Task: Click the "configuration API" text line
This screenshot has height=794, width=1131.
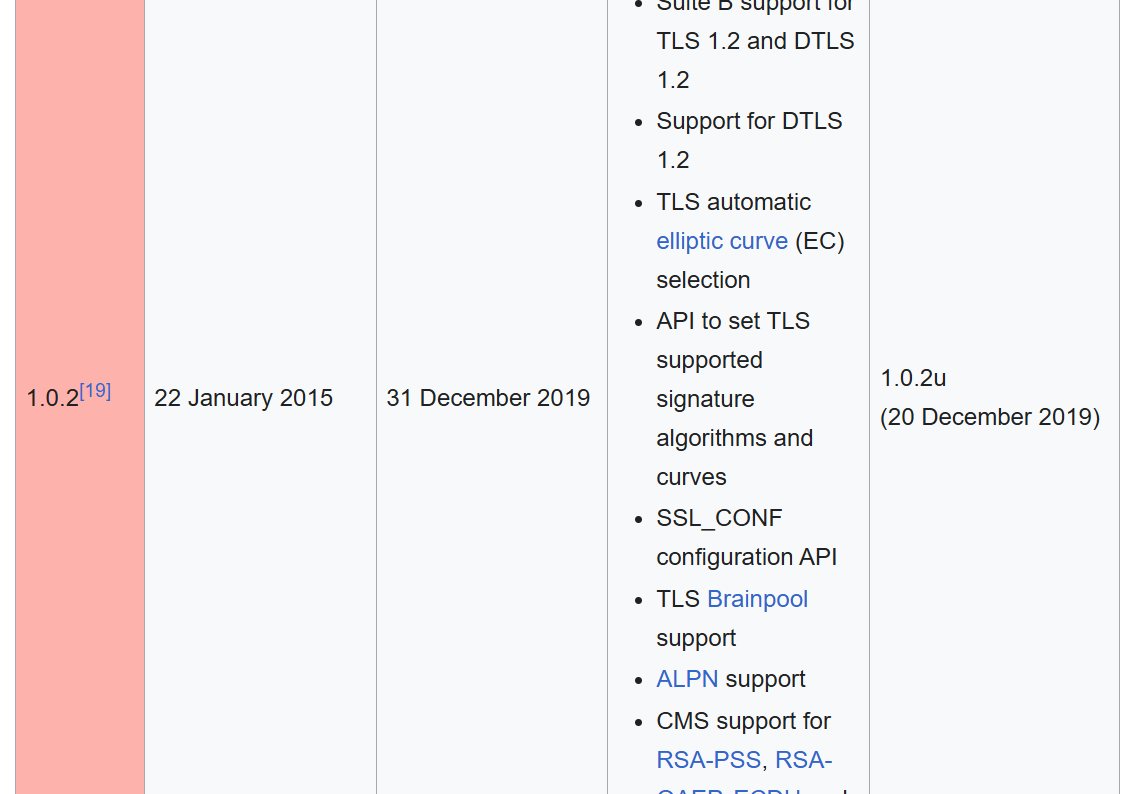Action: coord(746,557)
